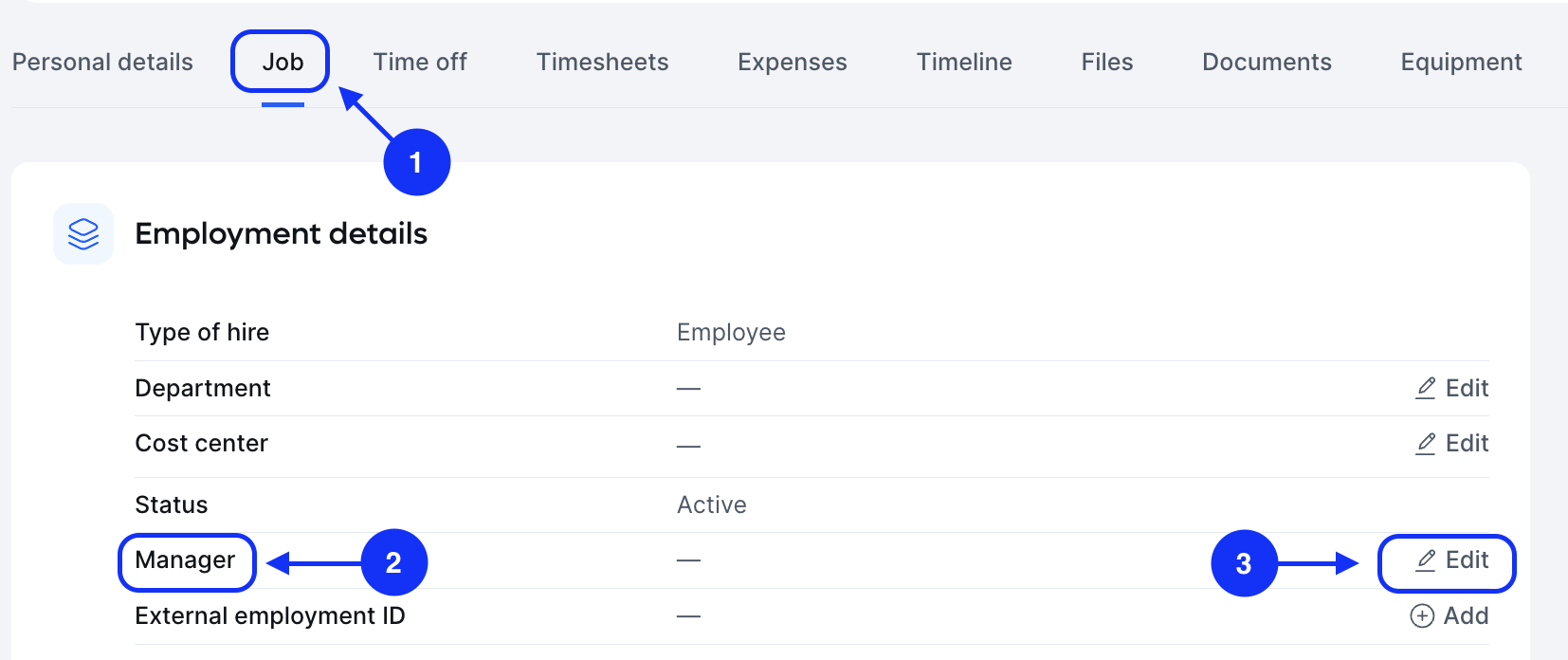Select the Job tab
The width and height of the screenshot is (1568, 660).
coord(283,62)
